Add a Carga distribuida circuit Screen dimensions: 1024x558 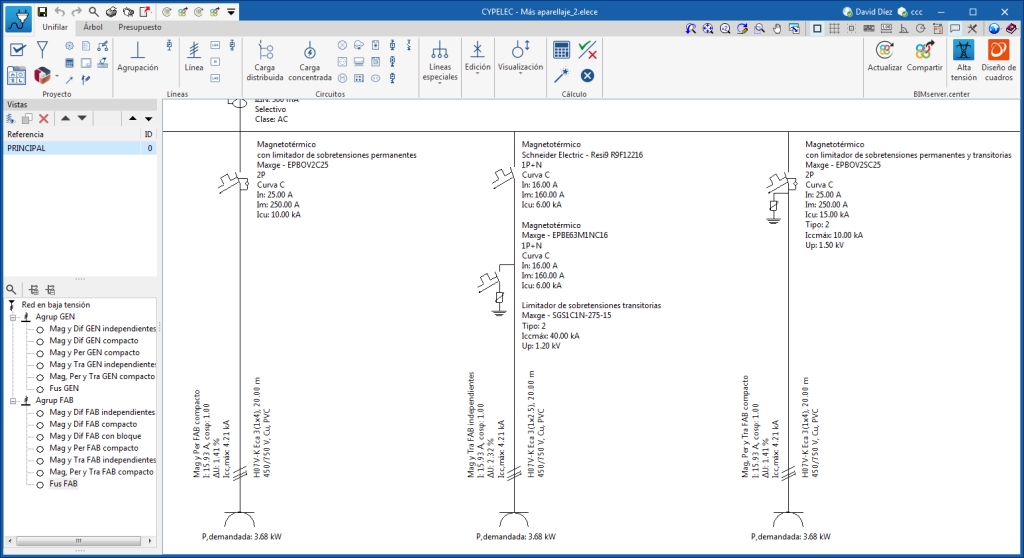pyautogui.click(x=264, y=61)
